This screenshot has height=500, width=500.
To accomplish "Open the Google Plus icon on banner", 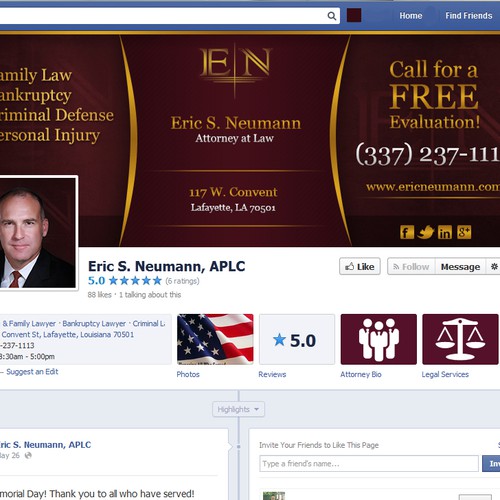I will coord(464,232).
